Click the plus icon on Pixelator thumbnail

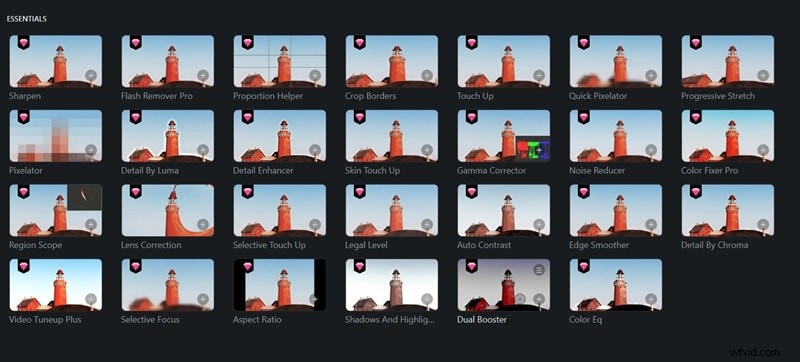point(91,150)
